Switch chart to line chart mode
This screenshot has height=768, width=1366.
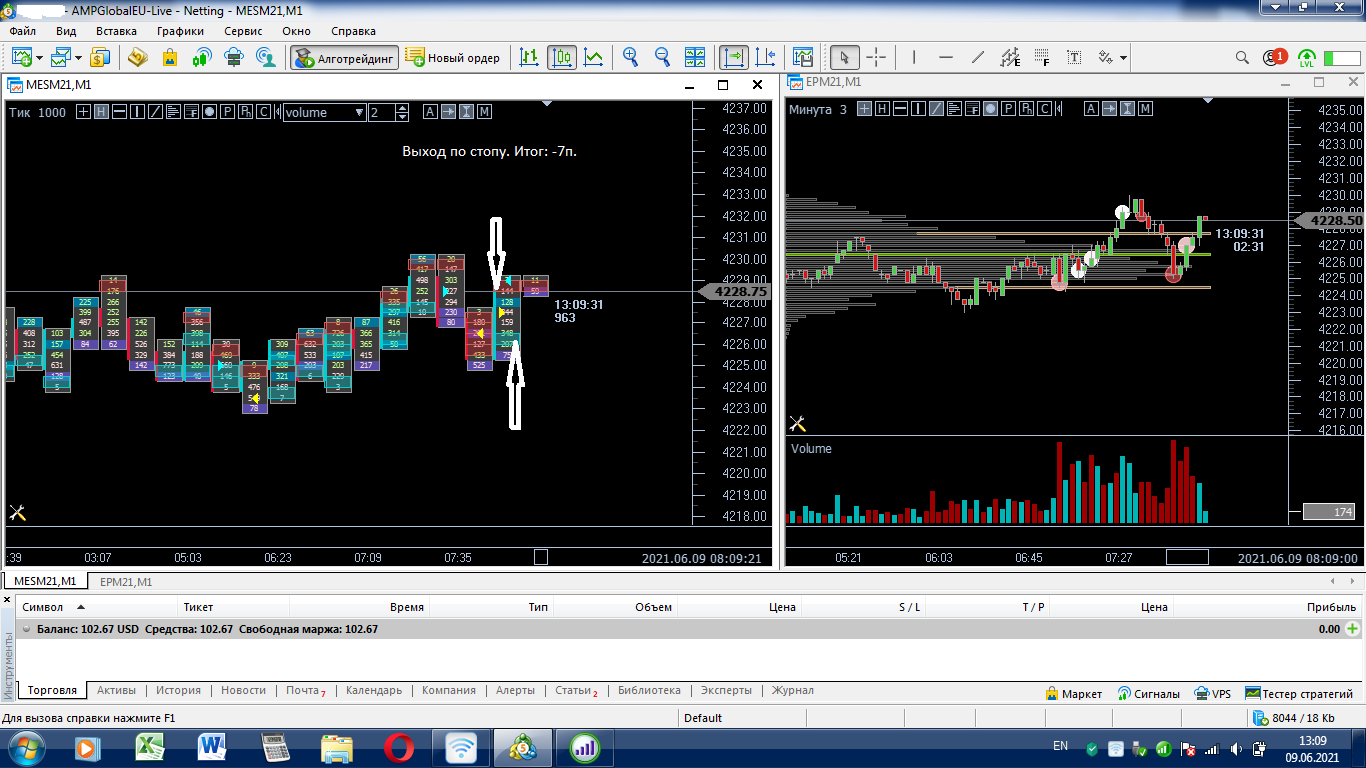click(594, 57)
